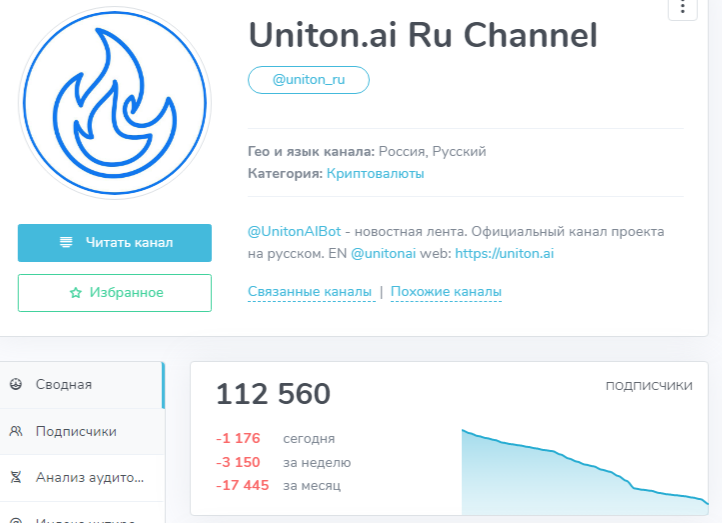Visit https://uniton.ai link

[x=504, y=254]
